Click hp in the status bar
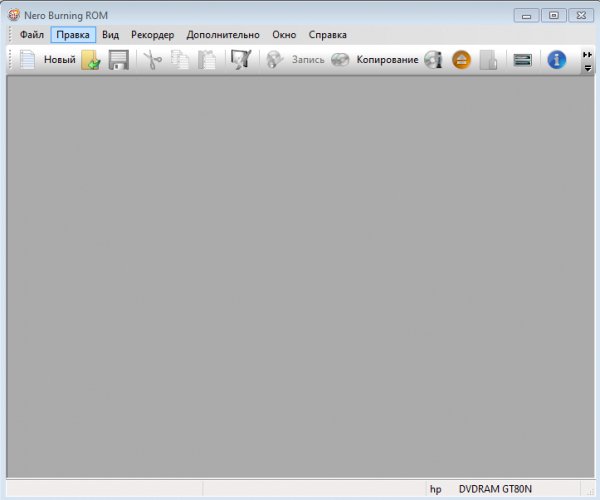Screen dimensions: 600x500 [435, 489]
